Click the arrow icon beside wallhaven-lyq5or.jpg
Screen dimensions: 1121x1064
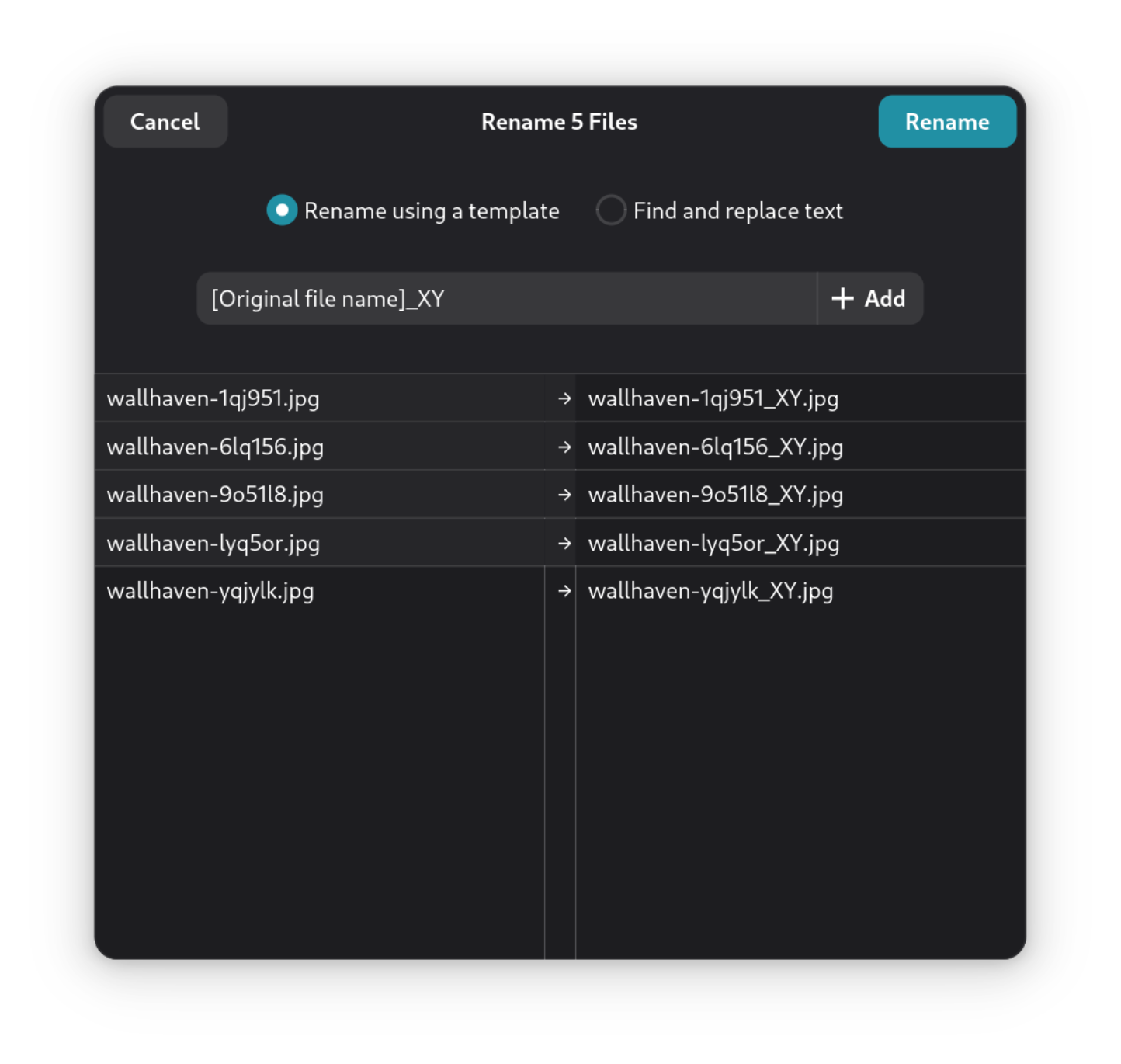click(x=564, y=543)
